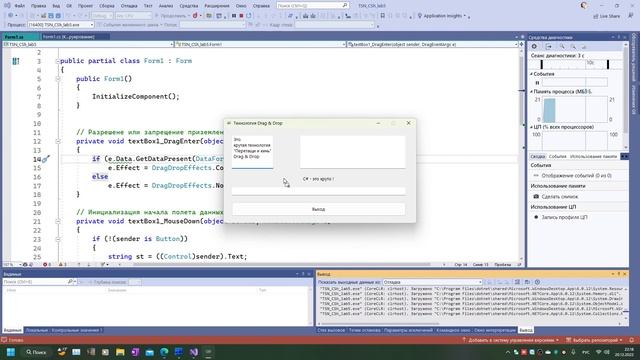Open the Windows Start menu
640x360 pixels.
click(11, 352)
